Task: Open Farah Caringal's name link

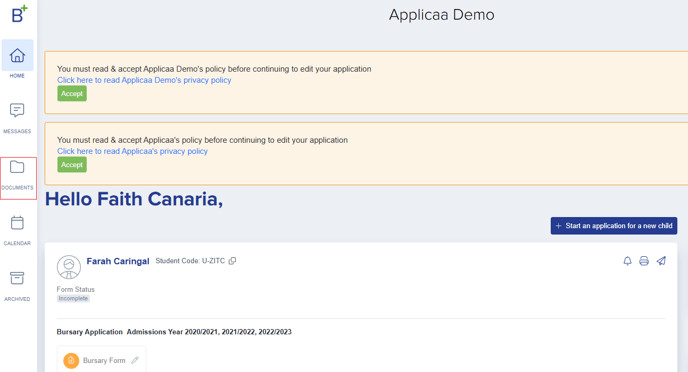Action: [118, 261]
